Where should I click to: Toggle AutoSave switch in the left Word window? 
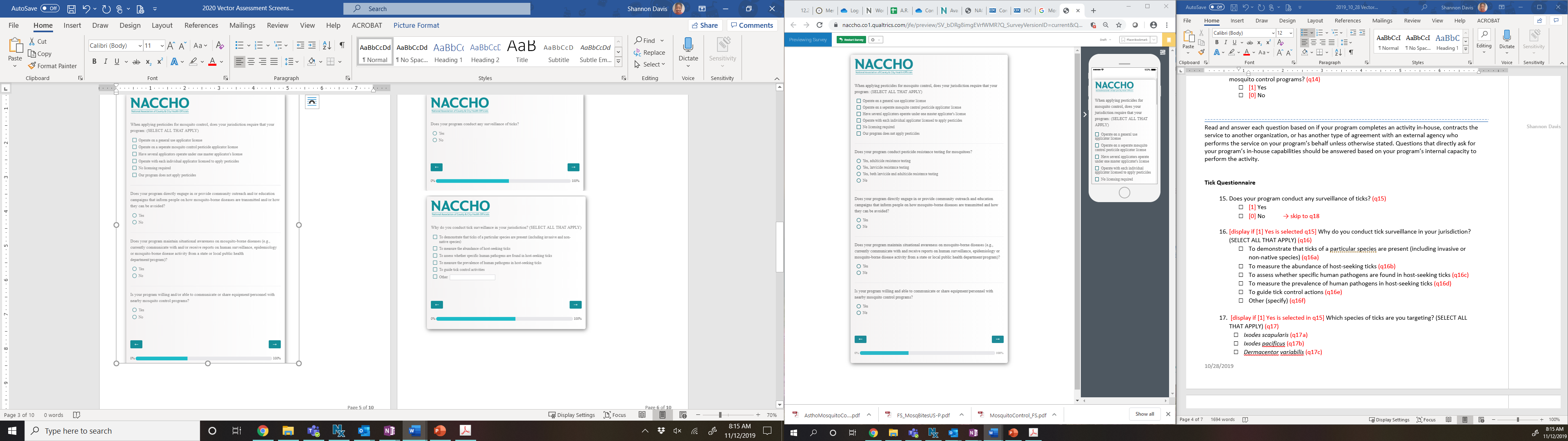50,9
